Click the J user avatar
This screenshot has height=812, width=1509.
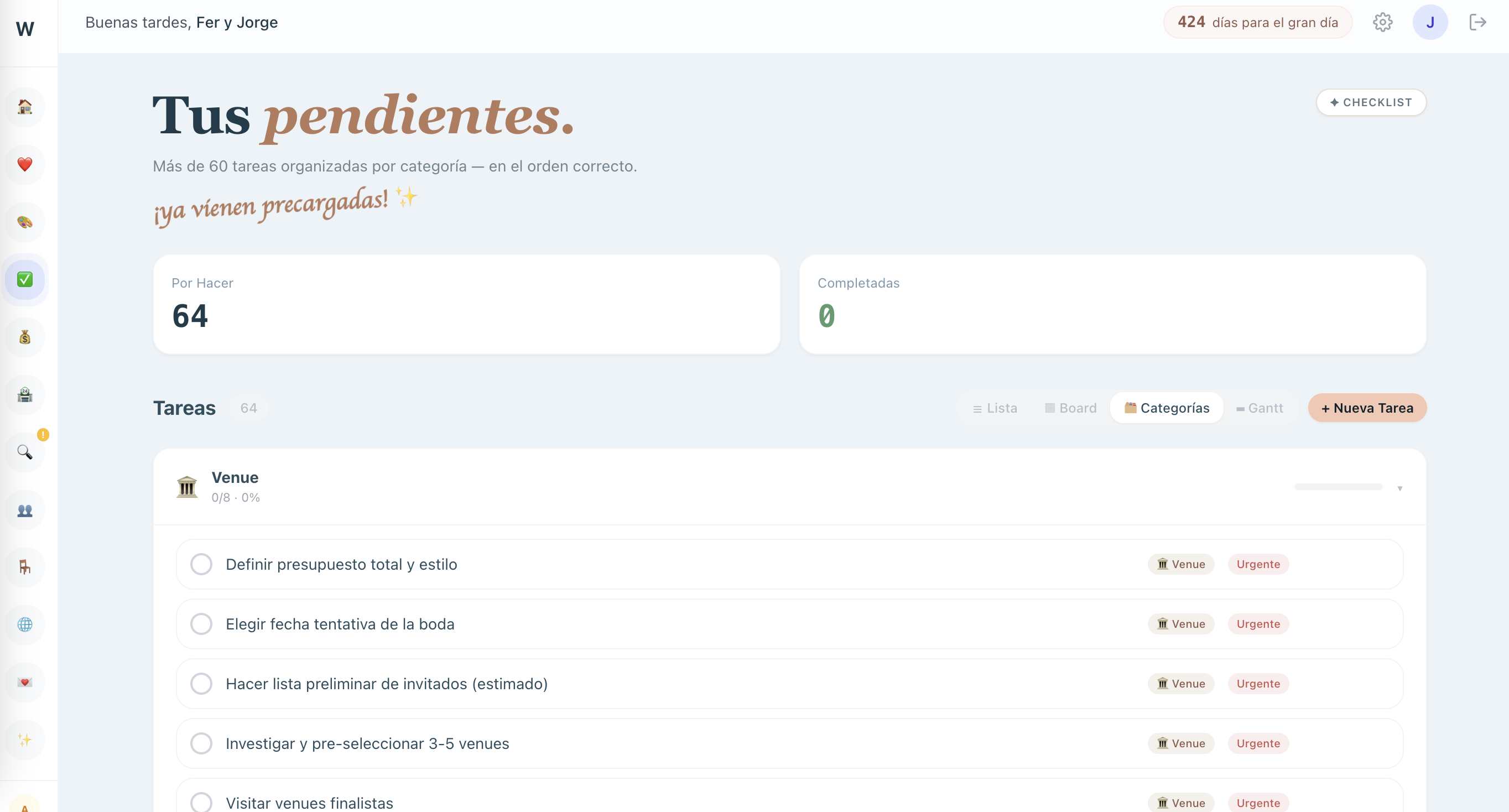click(1430, 22)
